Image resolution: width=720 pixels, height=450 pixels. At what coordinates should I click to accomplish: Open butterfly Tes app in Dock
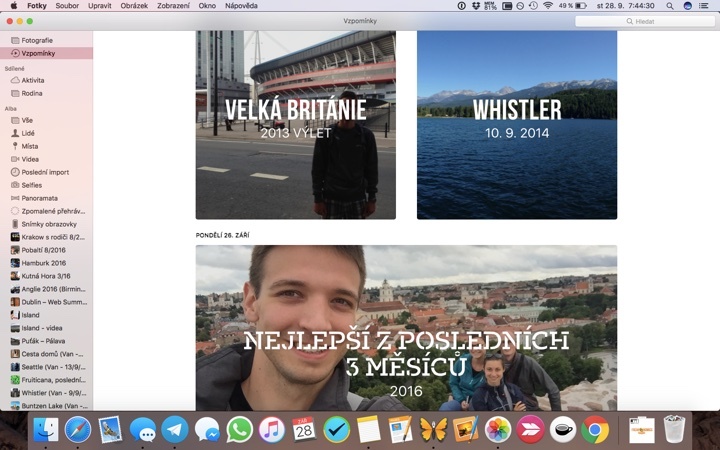click(x=433, y=430)
